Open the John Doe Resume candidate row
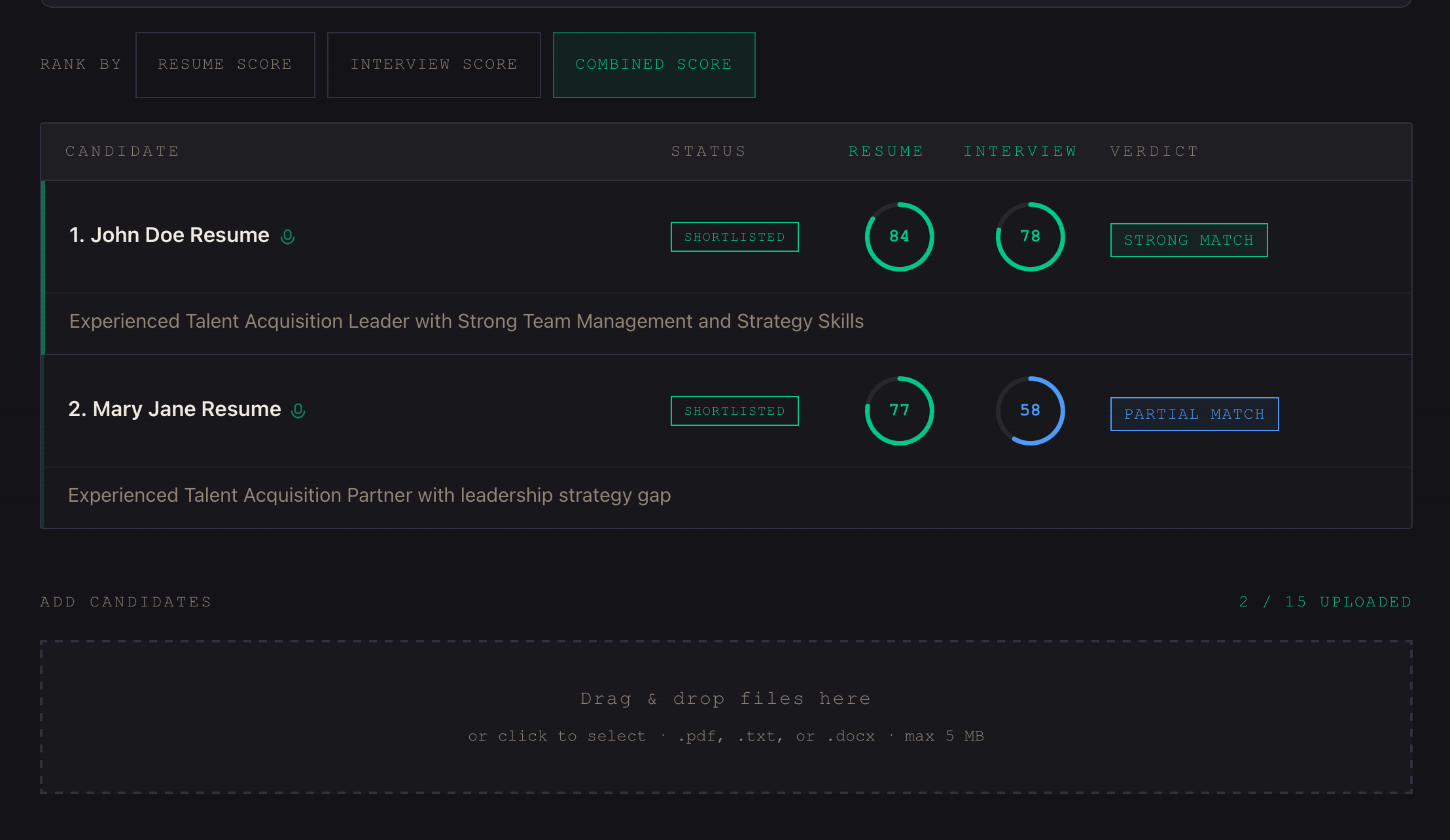 [169, 236]
